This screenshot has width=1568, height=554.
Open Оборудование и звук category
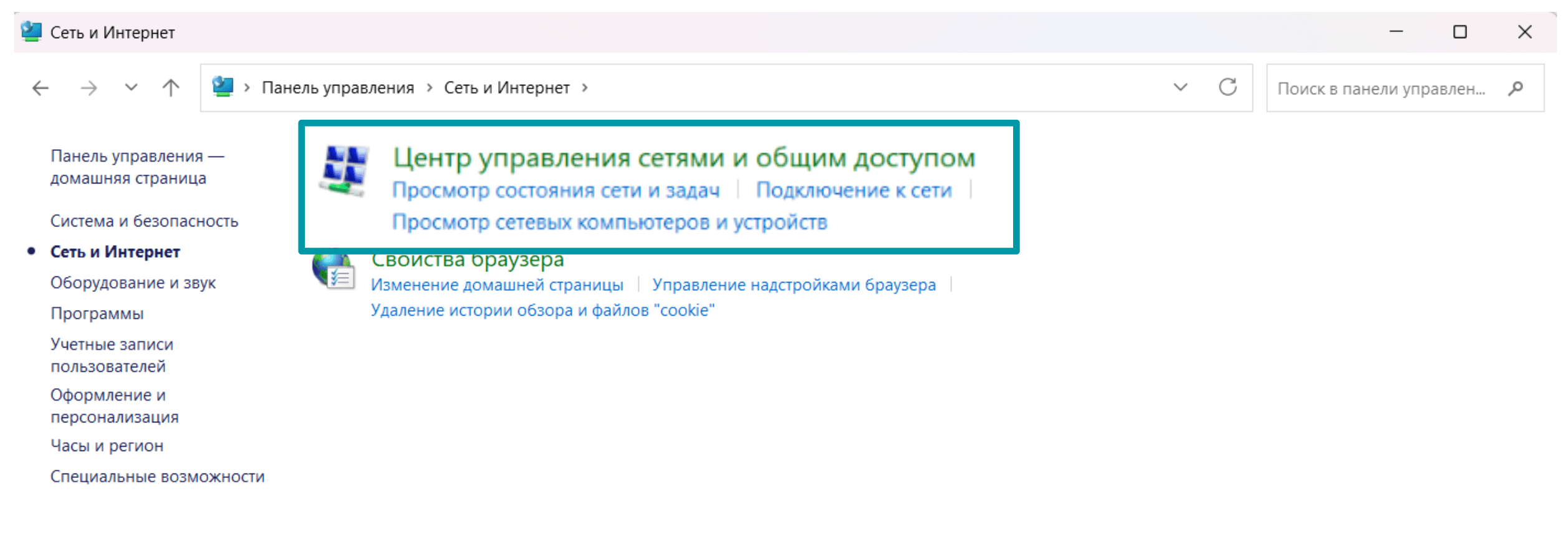(133, 283)
